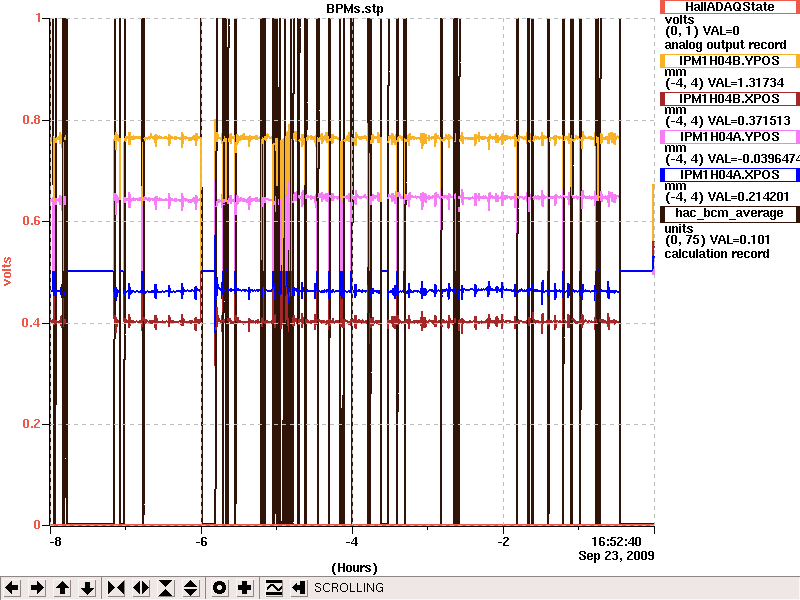This screenshot has height=600, width=800.
Task: Click the 0.6 y-axis tick label
Action: click(32, 221)
